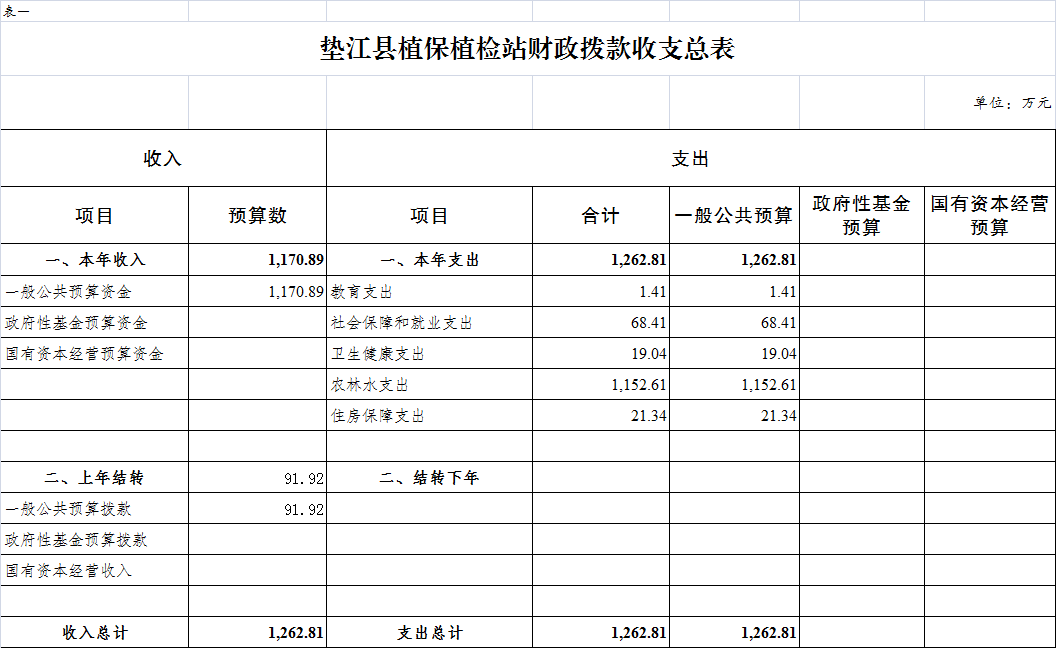1056x648 pixels.
Task: Select the 一、本年支出 row label
Action: click(430, 260)
